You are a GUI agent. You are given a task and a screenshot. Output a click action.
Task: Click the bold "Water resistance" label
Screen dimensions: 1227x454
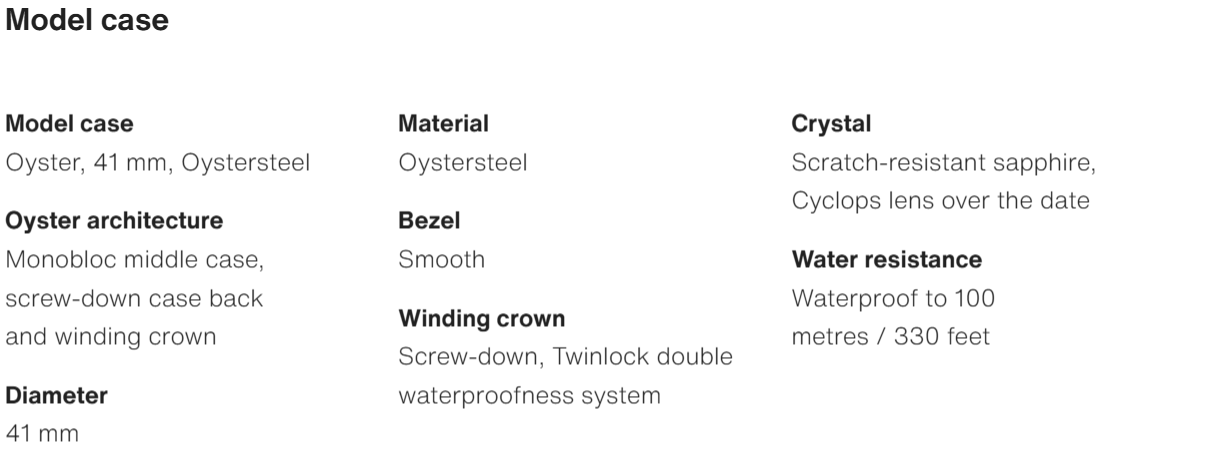tap(886, 260)
